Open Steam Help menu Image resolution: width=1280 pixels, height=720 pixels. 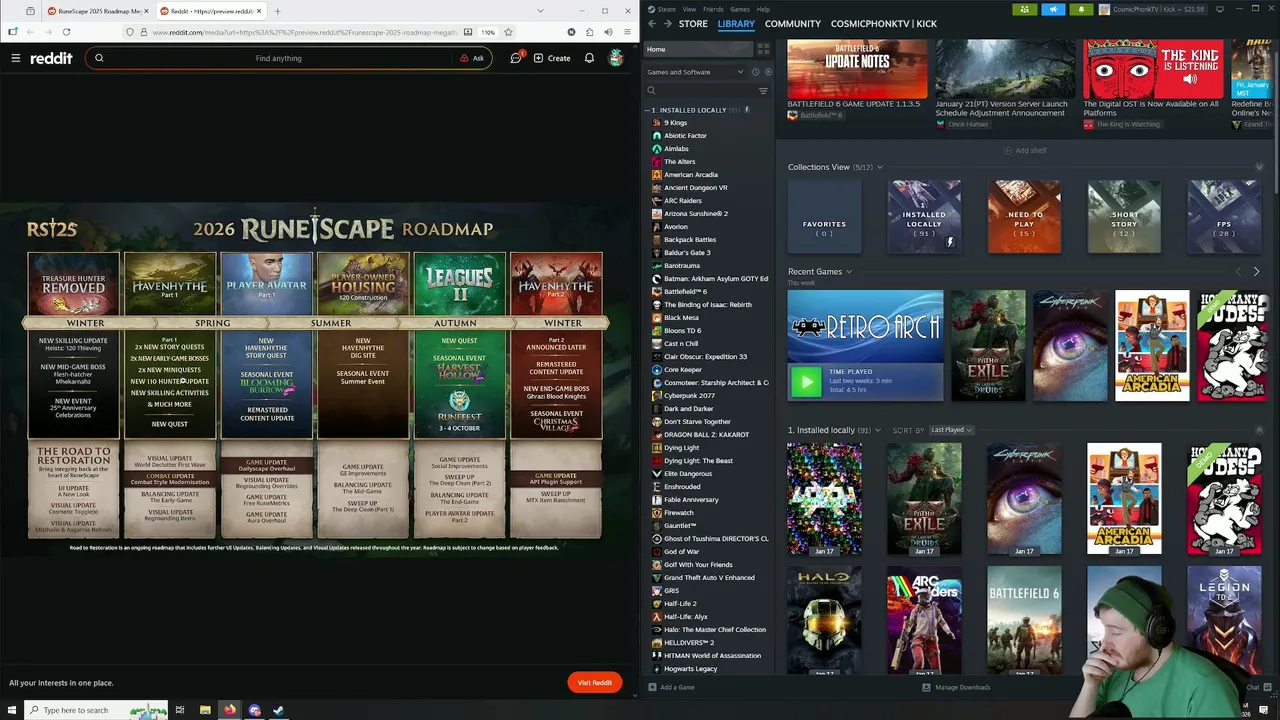pyautogui.click(x=763, y=9)
